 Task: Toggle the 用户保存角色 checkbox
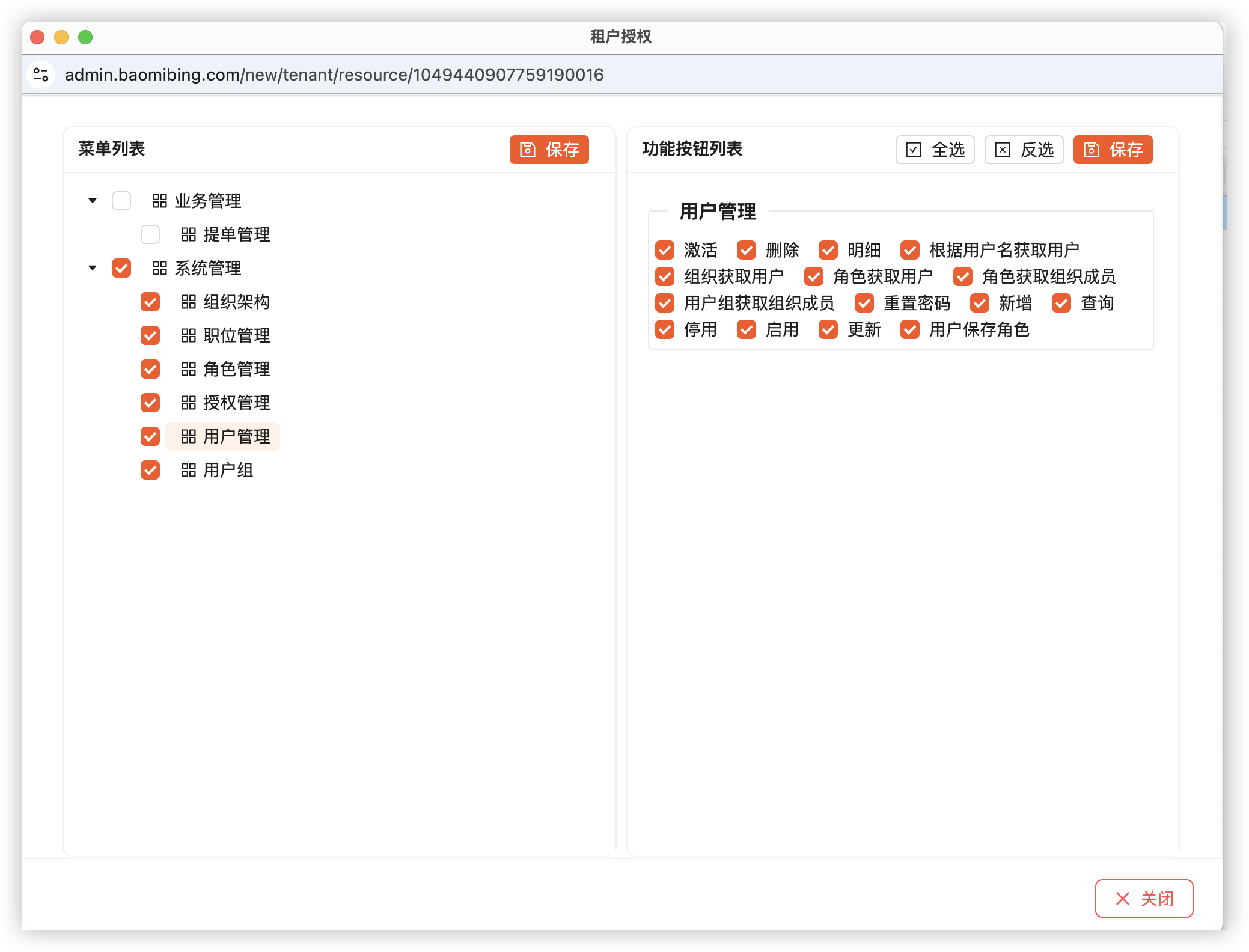[x=910, y=329]
